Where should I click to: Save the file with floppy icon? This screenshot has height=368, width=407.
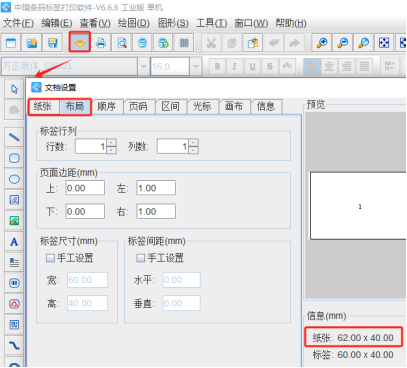[x=53, y=43]
